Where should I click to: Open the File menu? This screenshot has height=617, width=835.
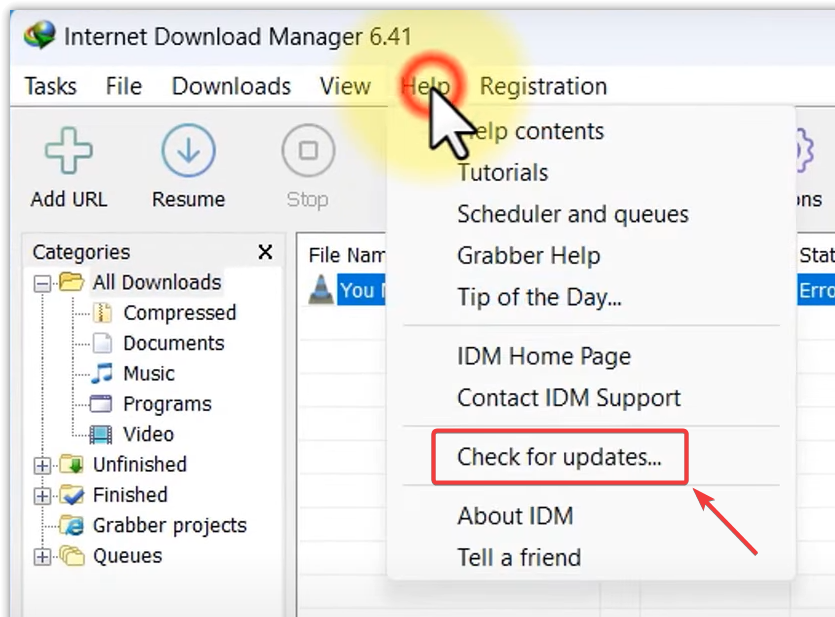click(124, 86)
